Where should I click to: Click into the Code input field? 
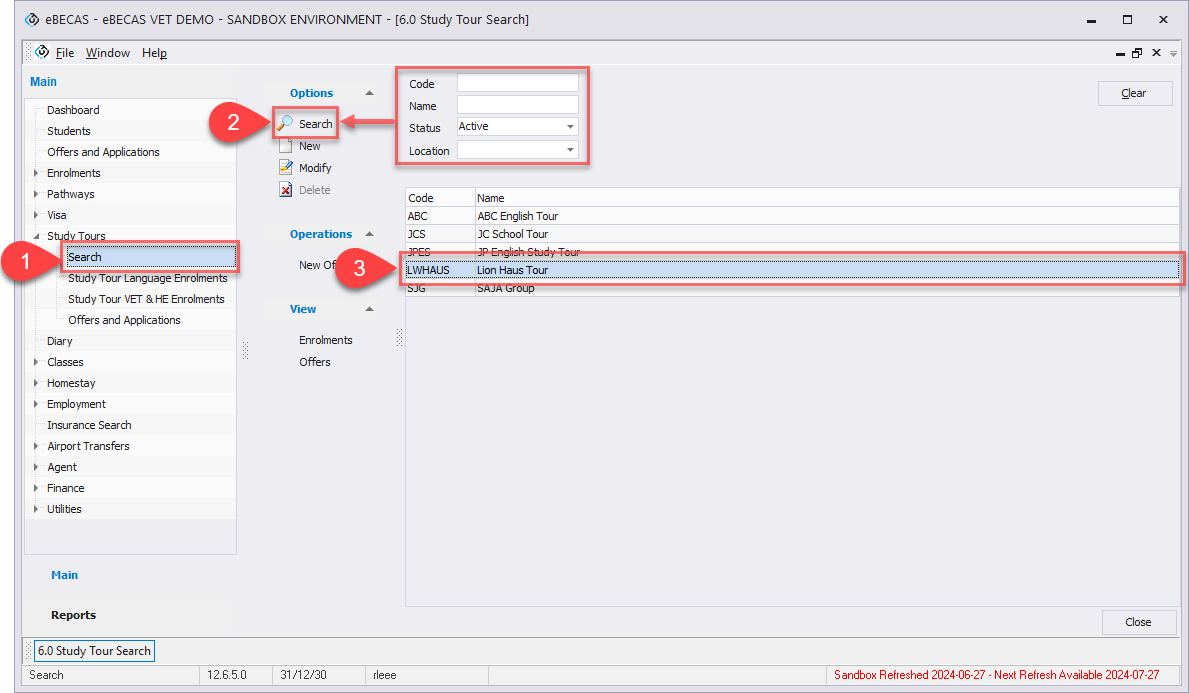pos(517,84)
